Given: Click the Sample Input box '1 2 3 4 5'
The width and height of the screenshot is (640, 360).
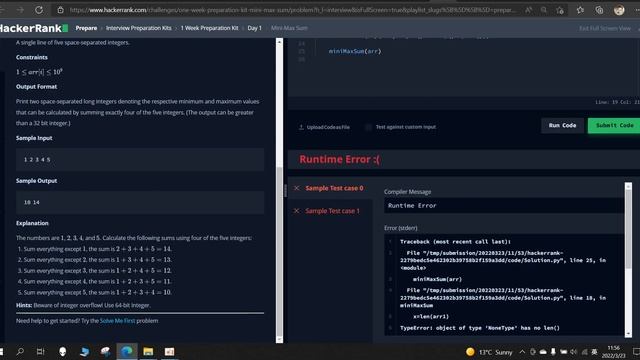Looking at the screenshot, I should coord(140,160).
